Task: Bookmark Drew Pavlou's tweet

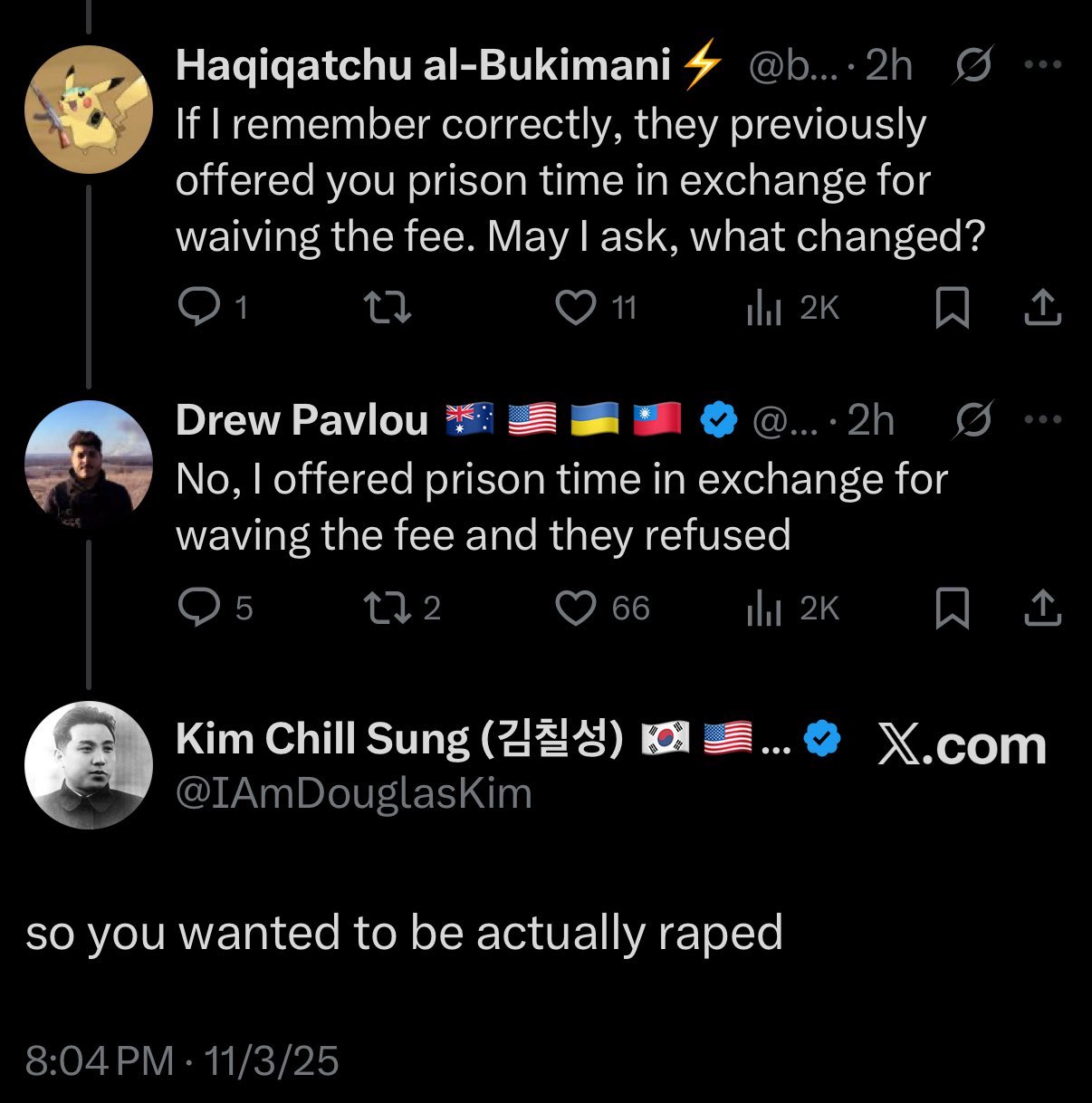Action: click(952, 608)
